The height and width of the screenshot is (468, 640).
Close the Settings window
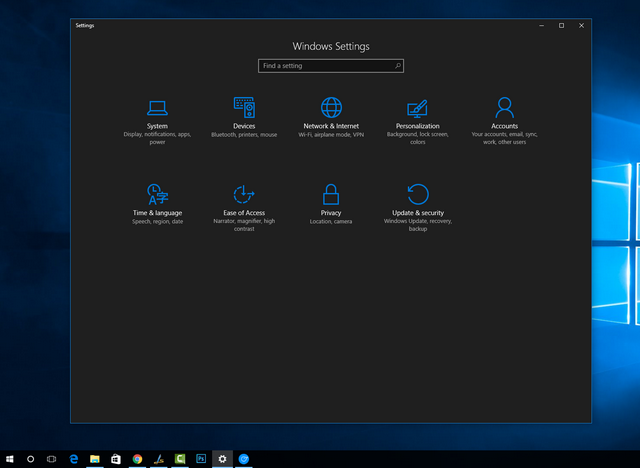point(582,25)
